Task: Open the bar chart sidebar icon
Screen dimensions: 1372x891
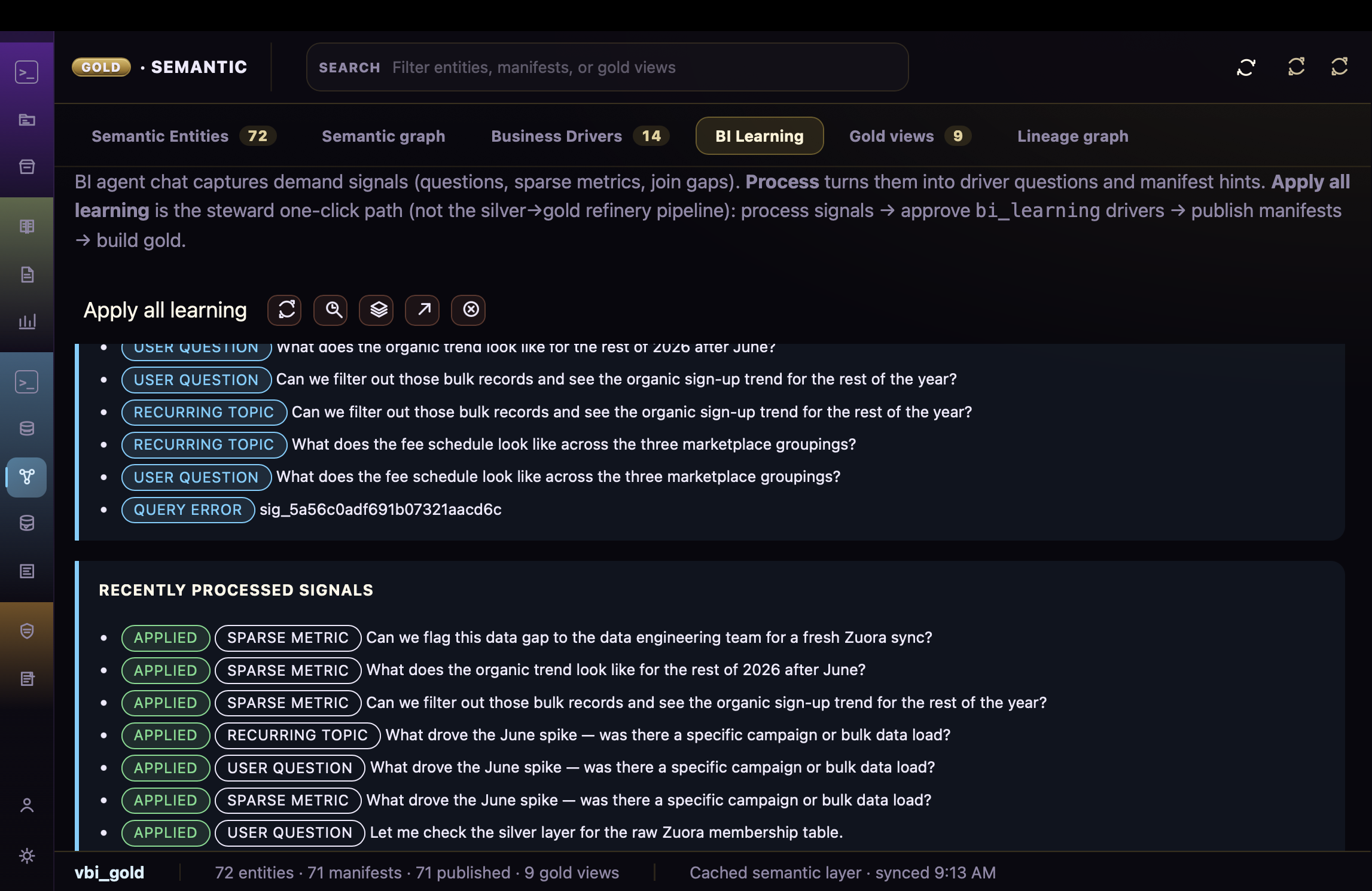Action: pyautogui.click(x=27, y=322)
